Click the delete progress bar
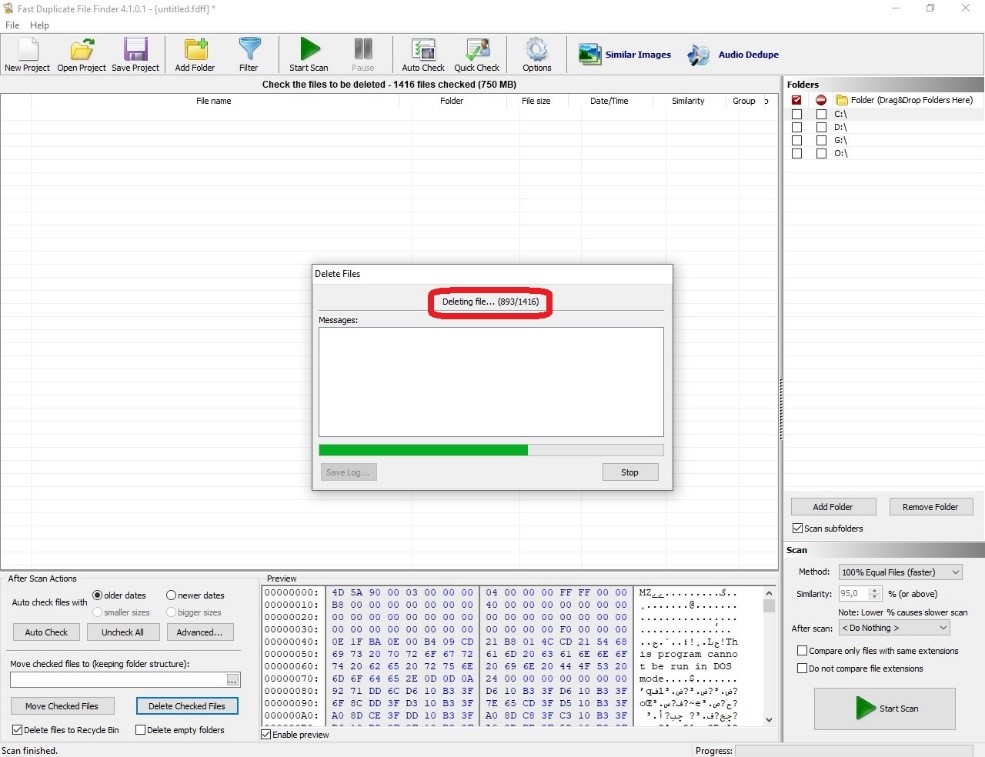985x757 pixels. click(491, 450)
